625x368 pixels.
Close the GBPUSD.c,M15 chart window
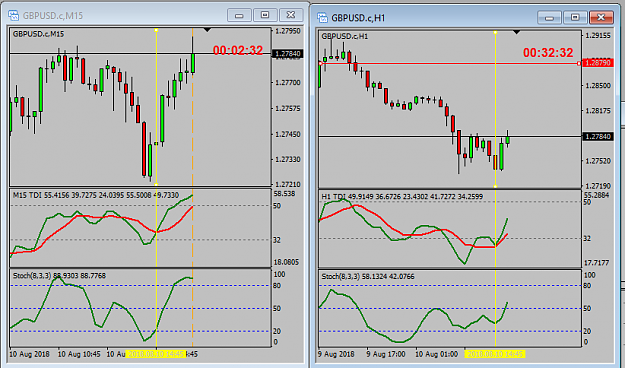pos(291,15)
